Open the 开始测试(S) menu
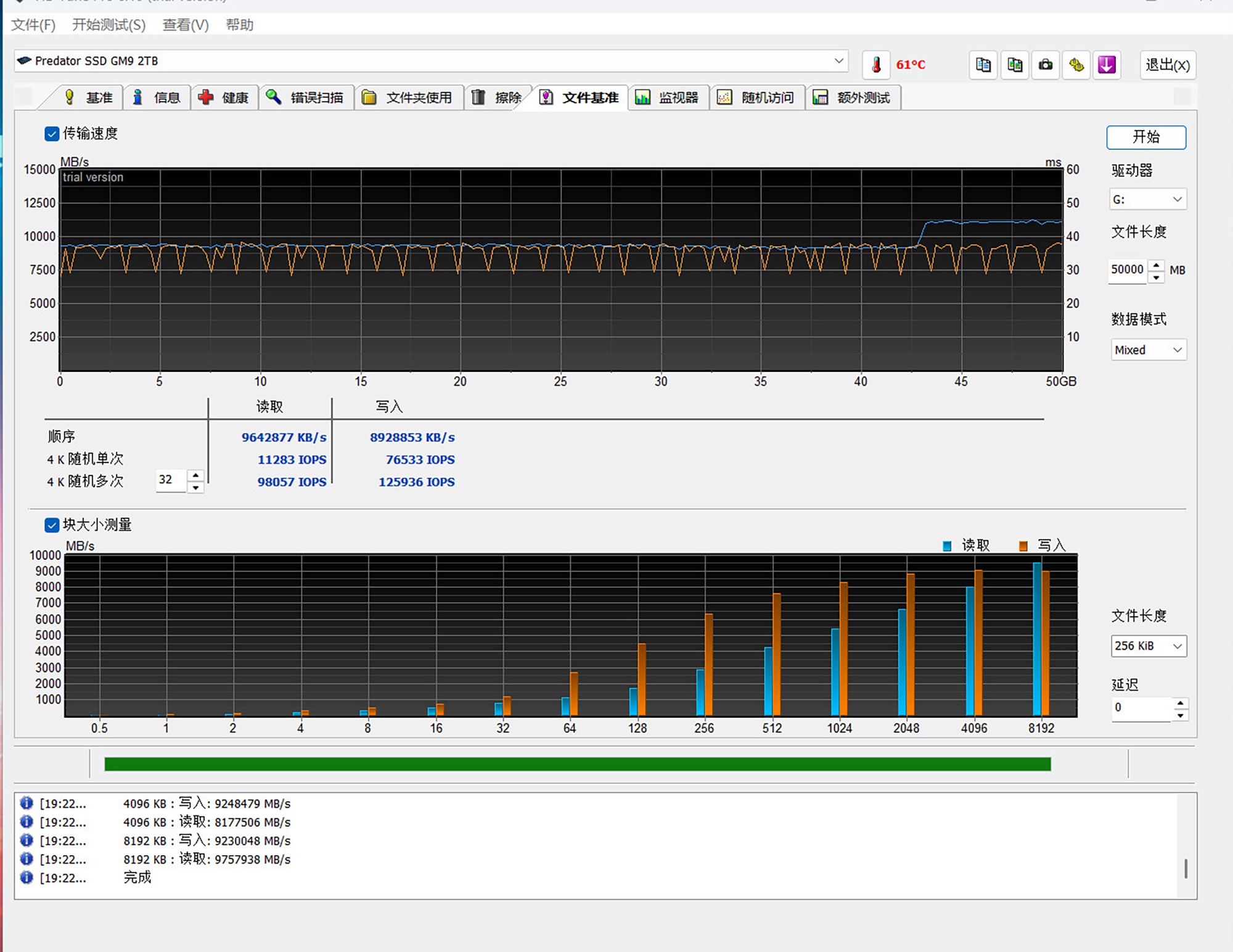 click(109, 25)
